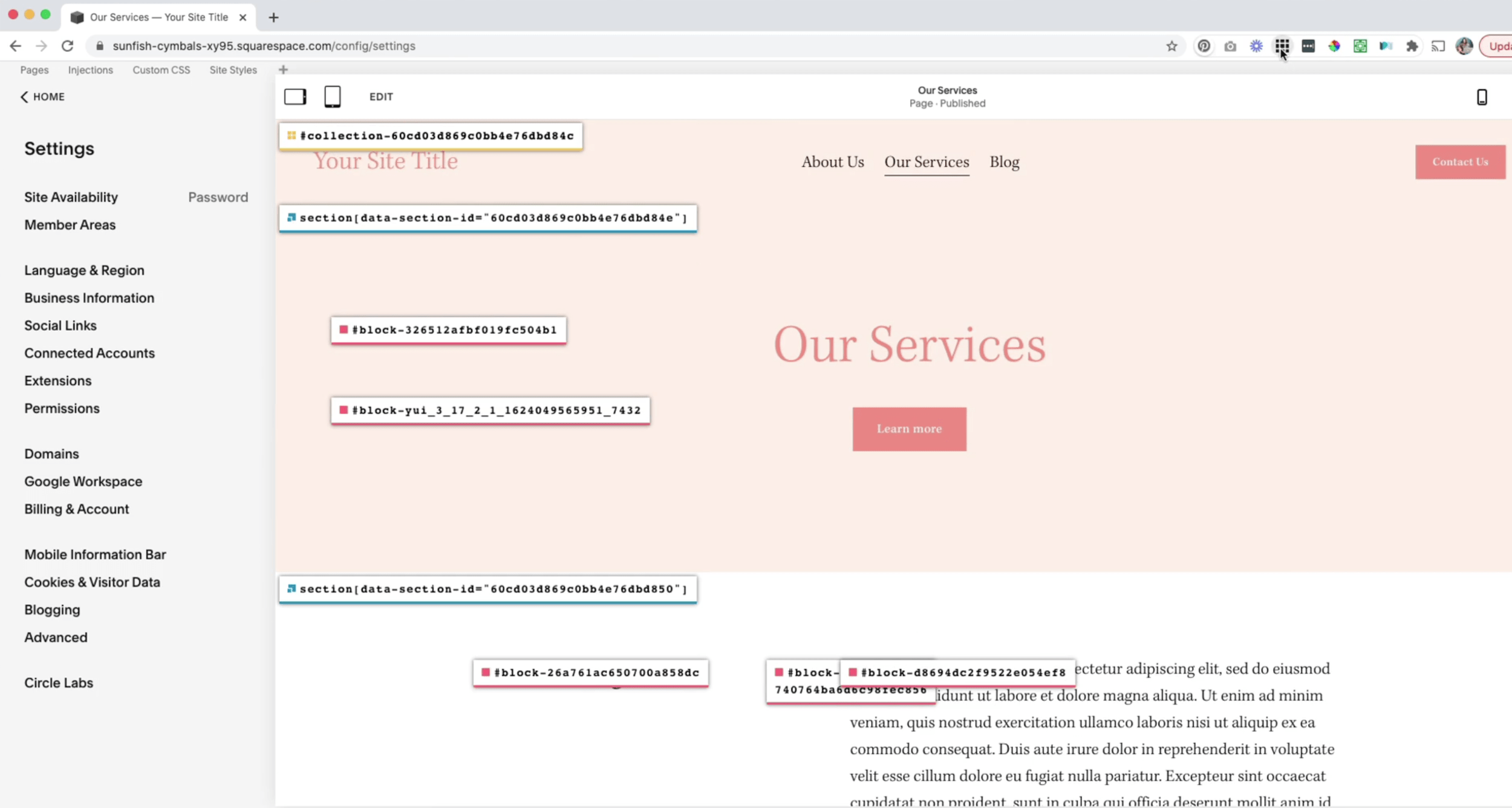Go back using the HOME link
Screen dimensions: 1512x808
pyautogui.click(x=42, y=97)
